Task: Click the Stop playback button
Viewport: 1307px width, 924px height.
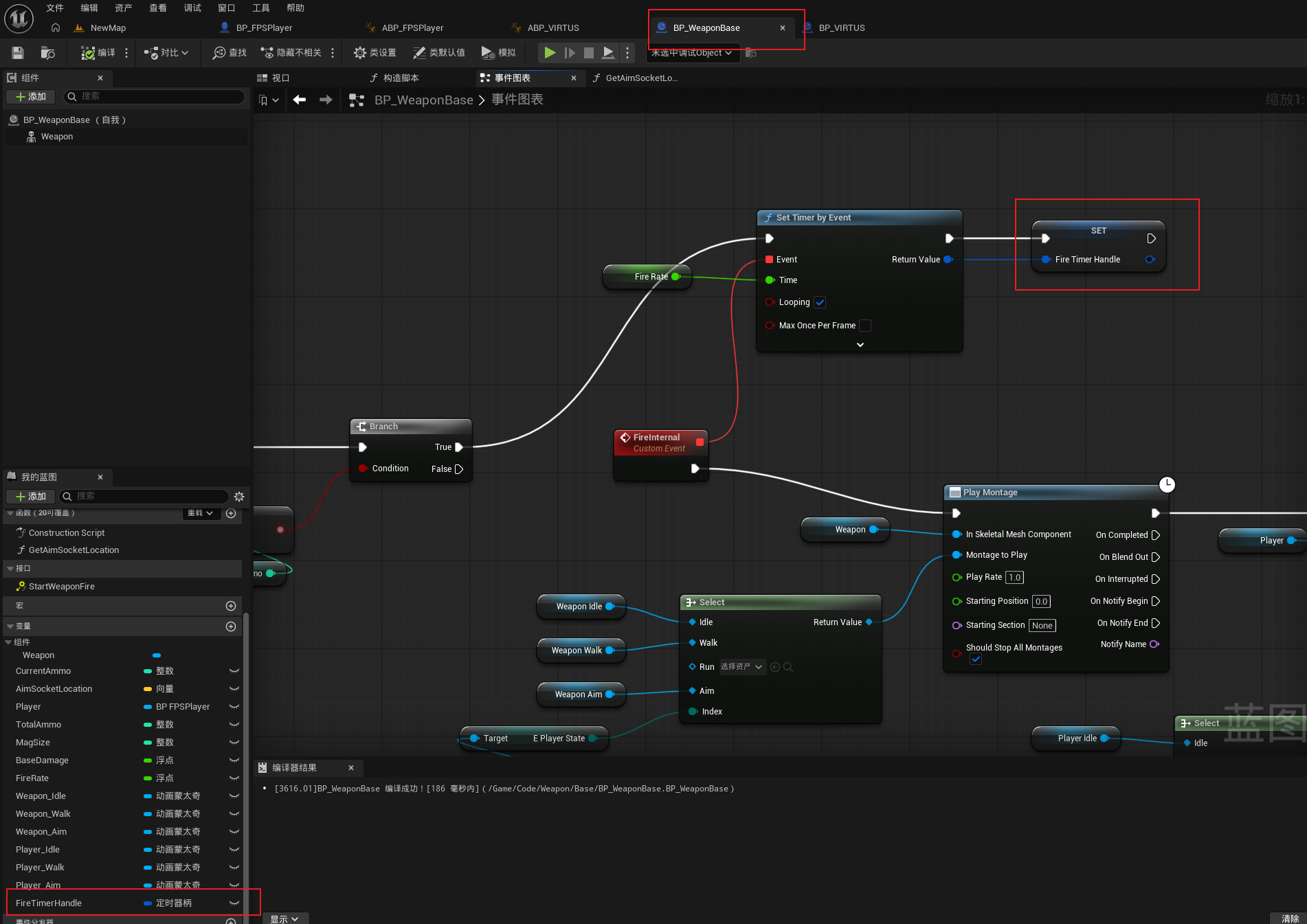Action: (x=589, y=53)
